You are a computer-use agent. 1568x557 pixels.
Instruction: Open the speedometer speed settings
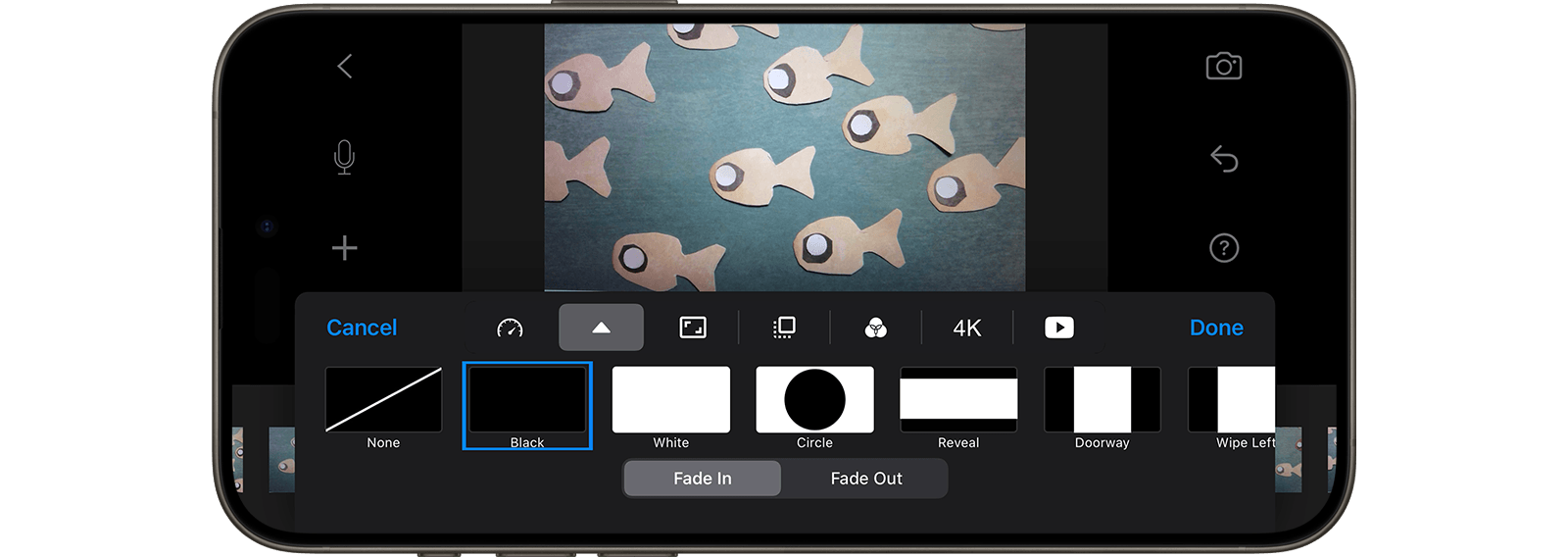coord(510,328)
